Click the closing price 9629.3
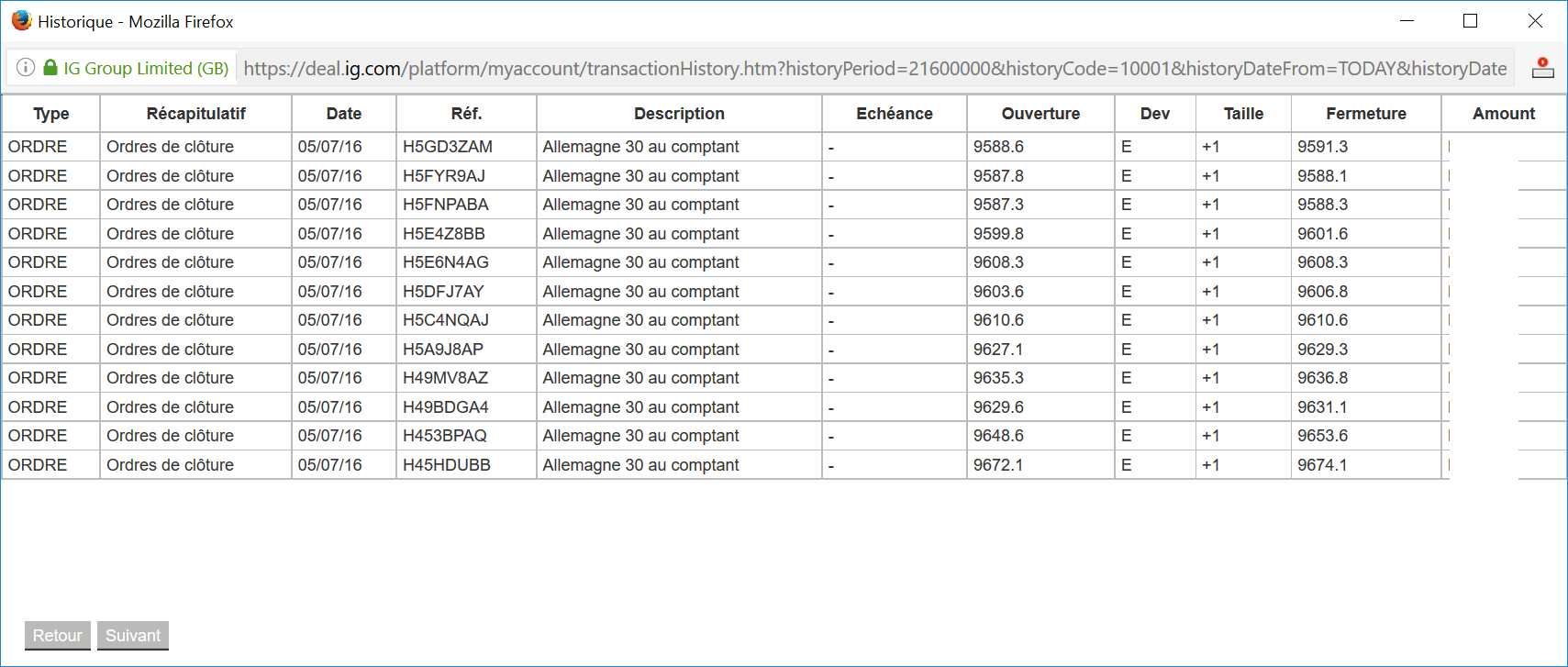Viewport: 1568px width, 667px height. [x=1322, y=350]
